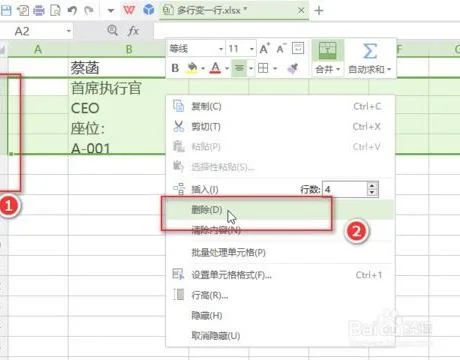The height and width of the screenshot is (360, 460).
Task: Click the cell containing A-001
Action: point(117,148)
